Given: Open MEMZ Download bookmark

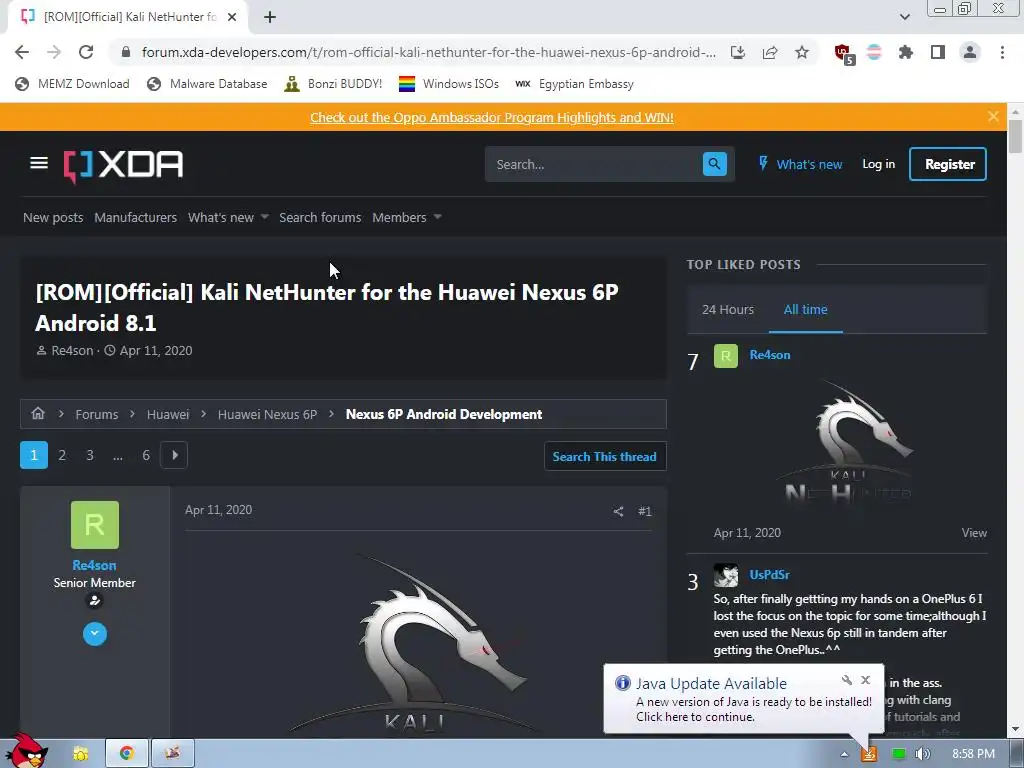Looking at the screenshot, I should 72,84.
